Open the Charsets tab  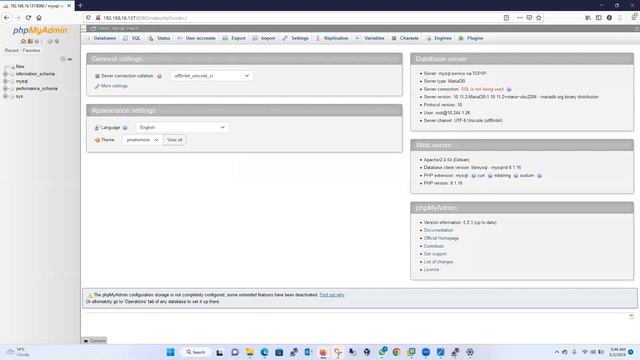point(405,38)
